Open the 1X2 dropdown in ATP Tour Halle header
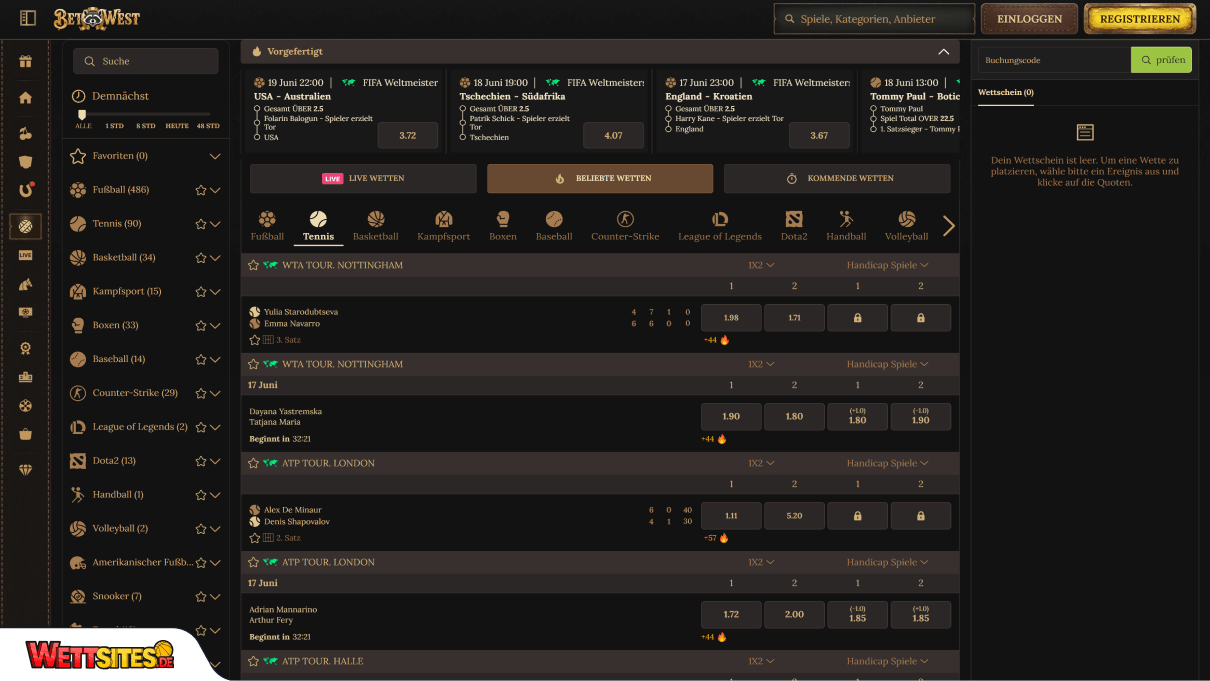 [762, 661]
